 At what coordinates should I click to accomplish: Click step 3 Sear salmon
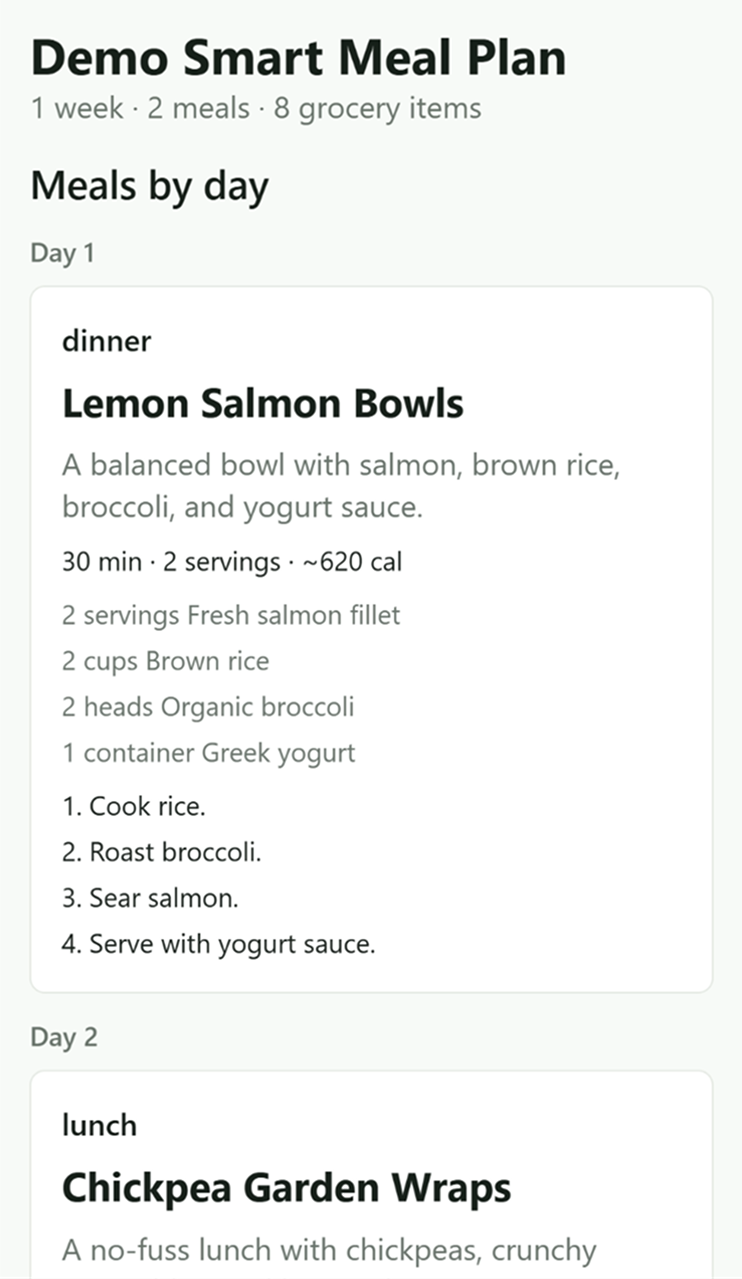coord(150,898)
